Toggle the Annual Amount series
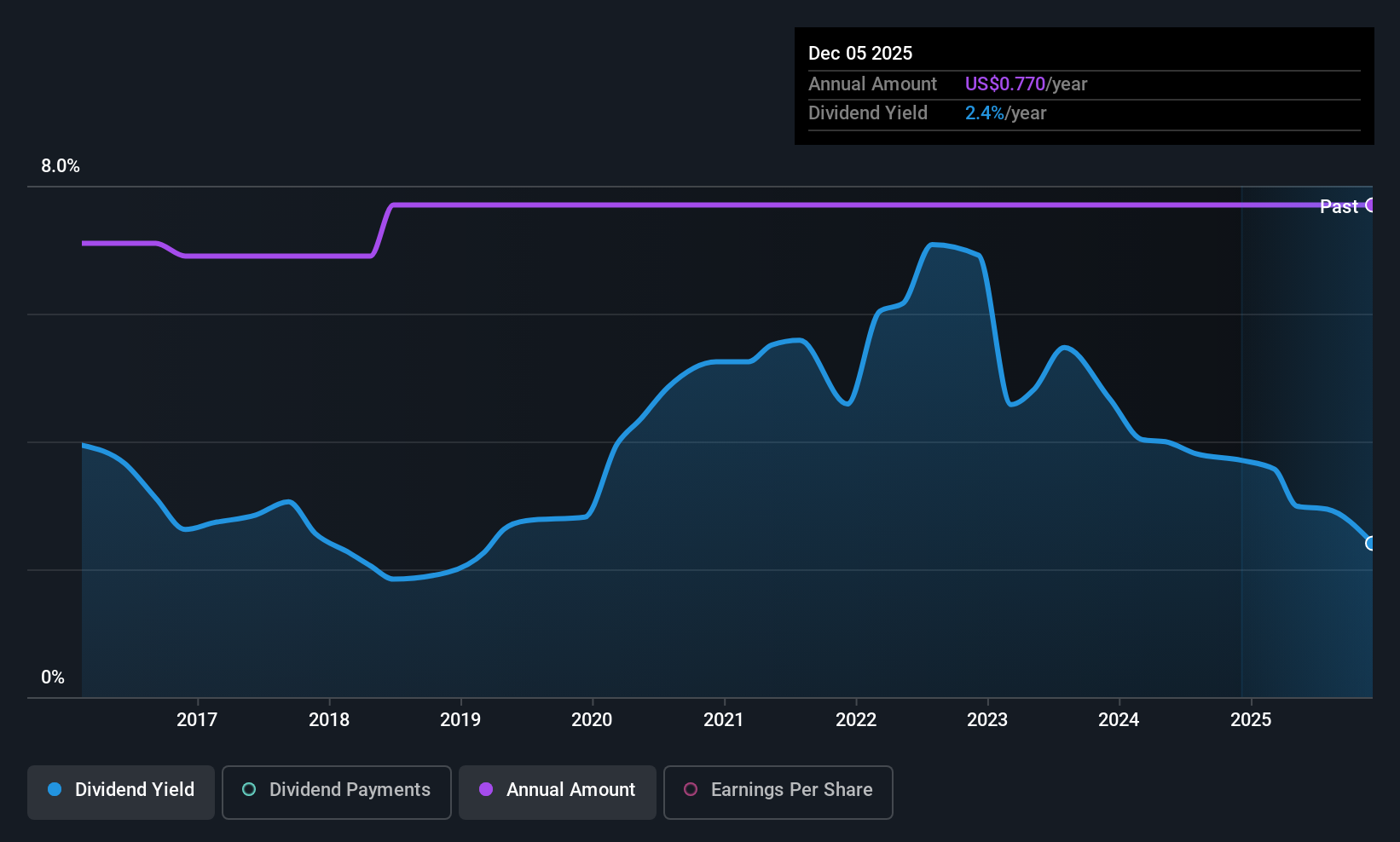 [x=558, y=793]
